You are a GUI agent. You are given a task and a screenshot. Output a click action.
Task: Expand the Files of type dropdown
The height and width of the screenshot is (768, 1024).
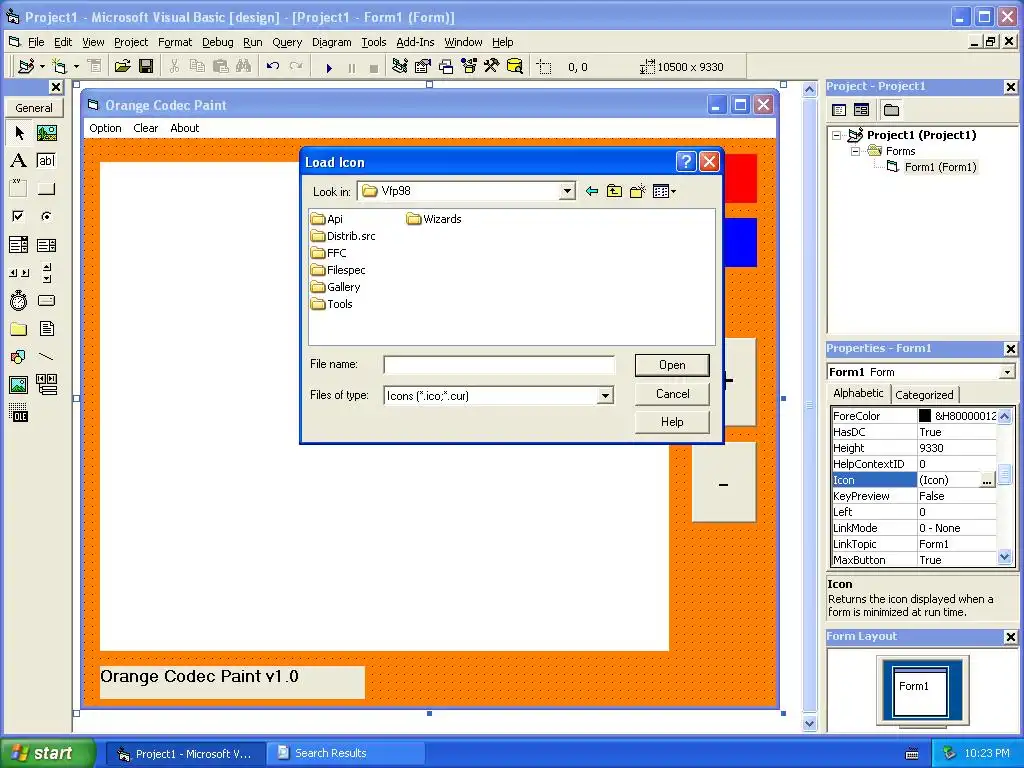click(605, 396)
